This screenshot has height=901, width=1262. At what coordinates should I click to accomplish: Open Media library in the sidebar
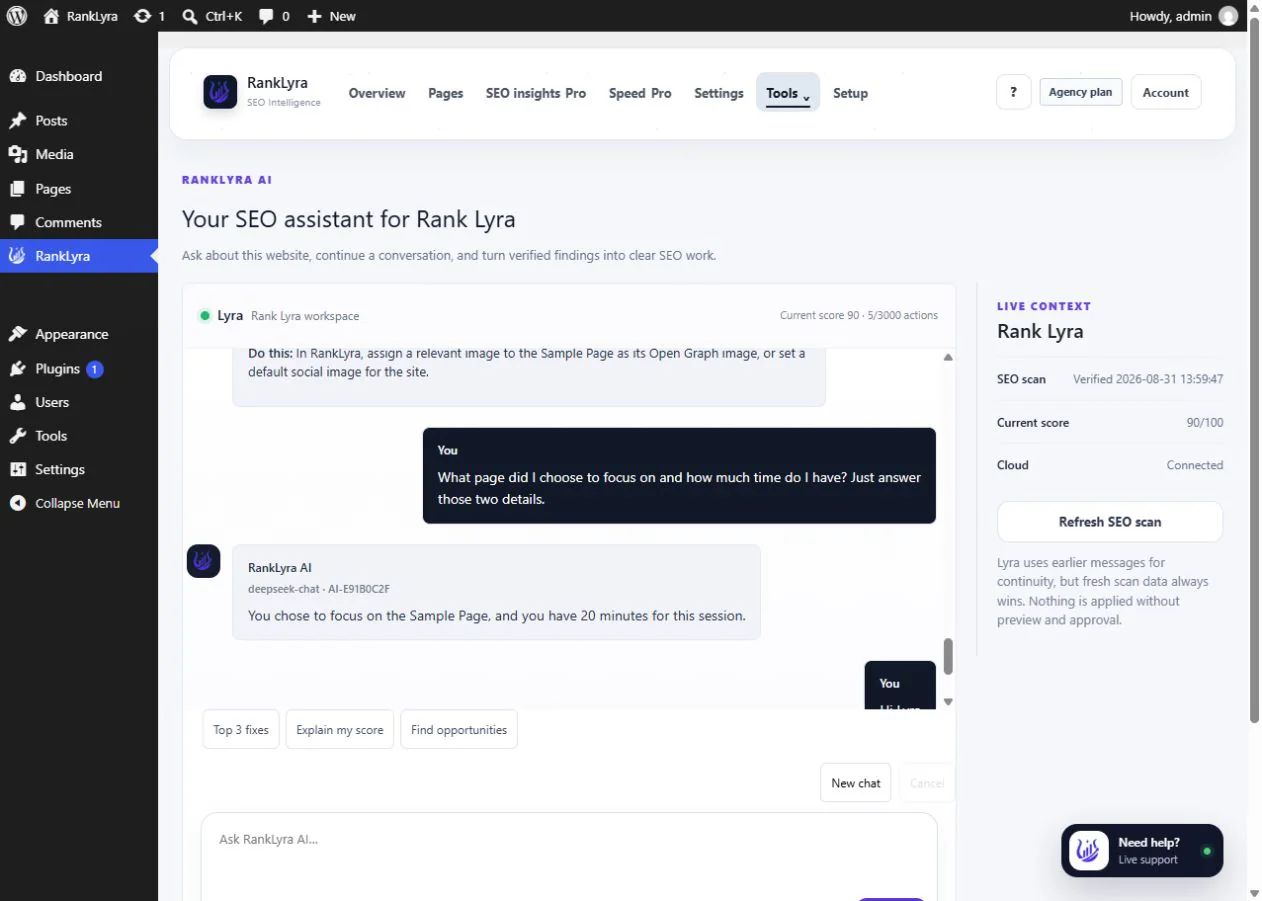point(79,154)
